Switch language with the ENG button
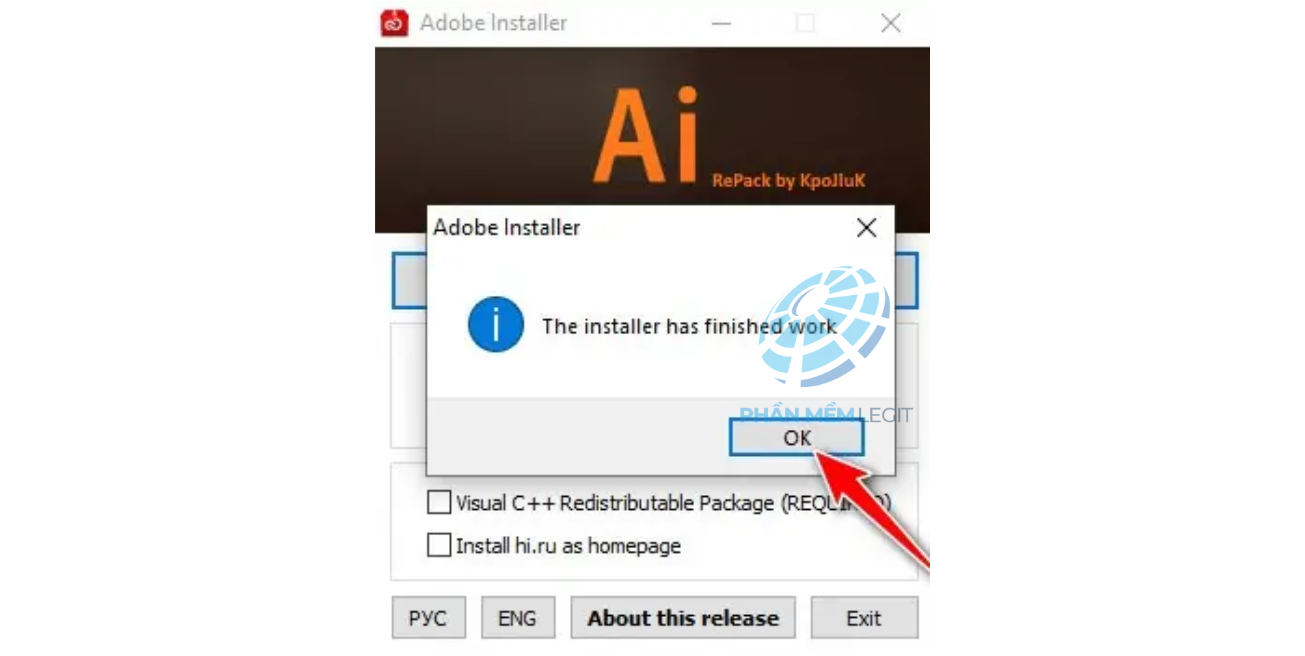The height and width of the screenshot is (656, 1305). [517, 618]
